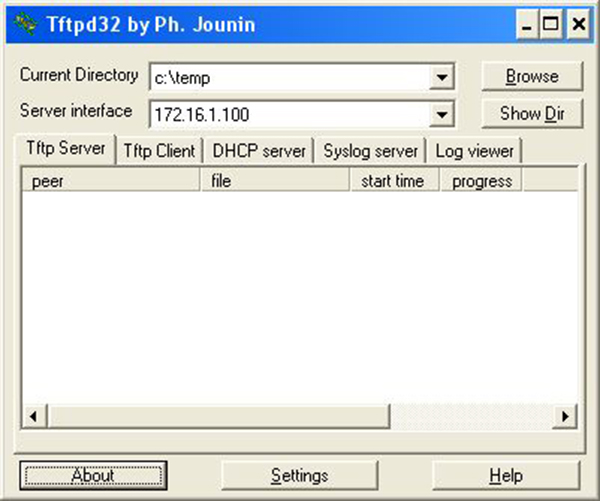
Task: Click the Browse button
Action: (531, 77)
